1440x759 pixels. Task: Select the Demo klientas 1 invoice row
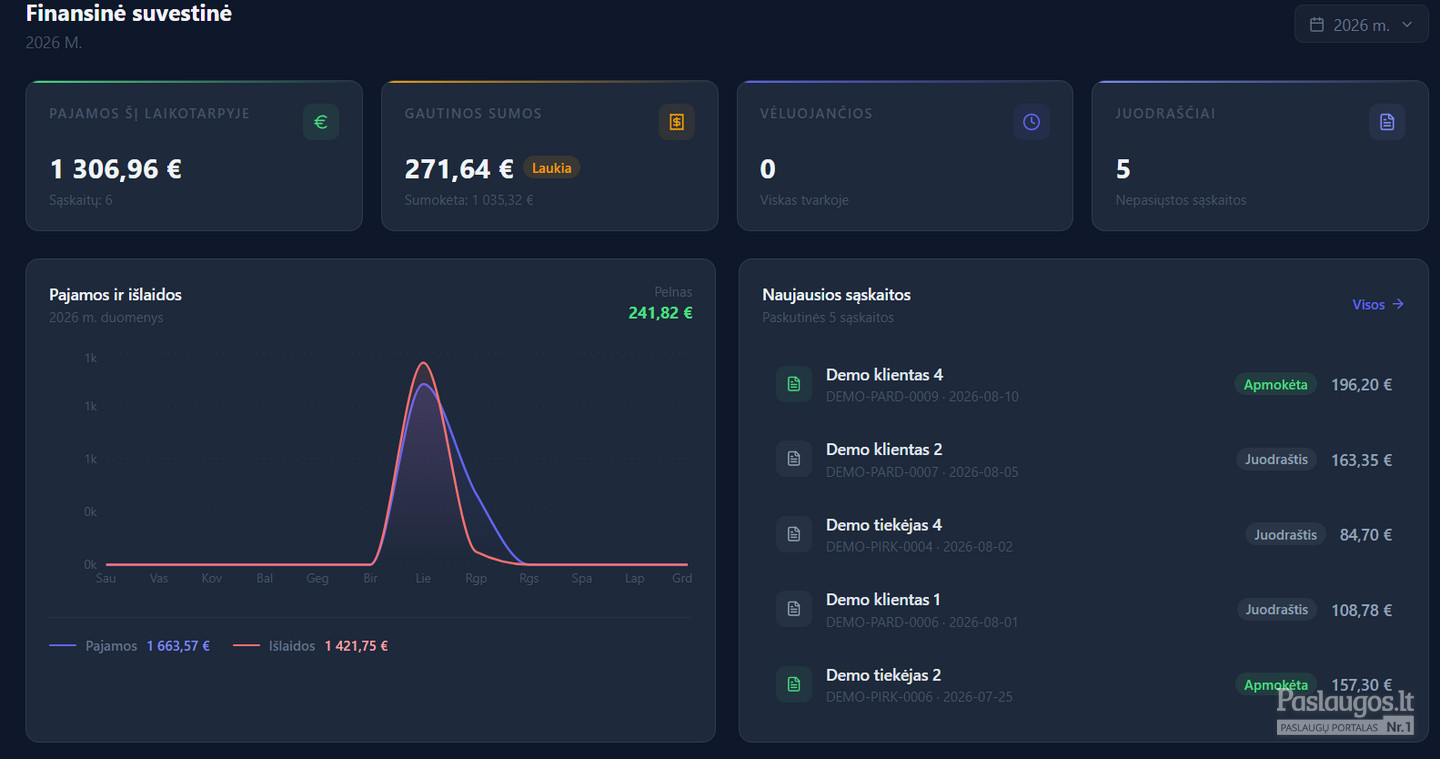tap(1084, 609)
